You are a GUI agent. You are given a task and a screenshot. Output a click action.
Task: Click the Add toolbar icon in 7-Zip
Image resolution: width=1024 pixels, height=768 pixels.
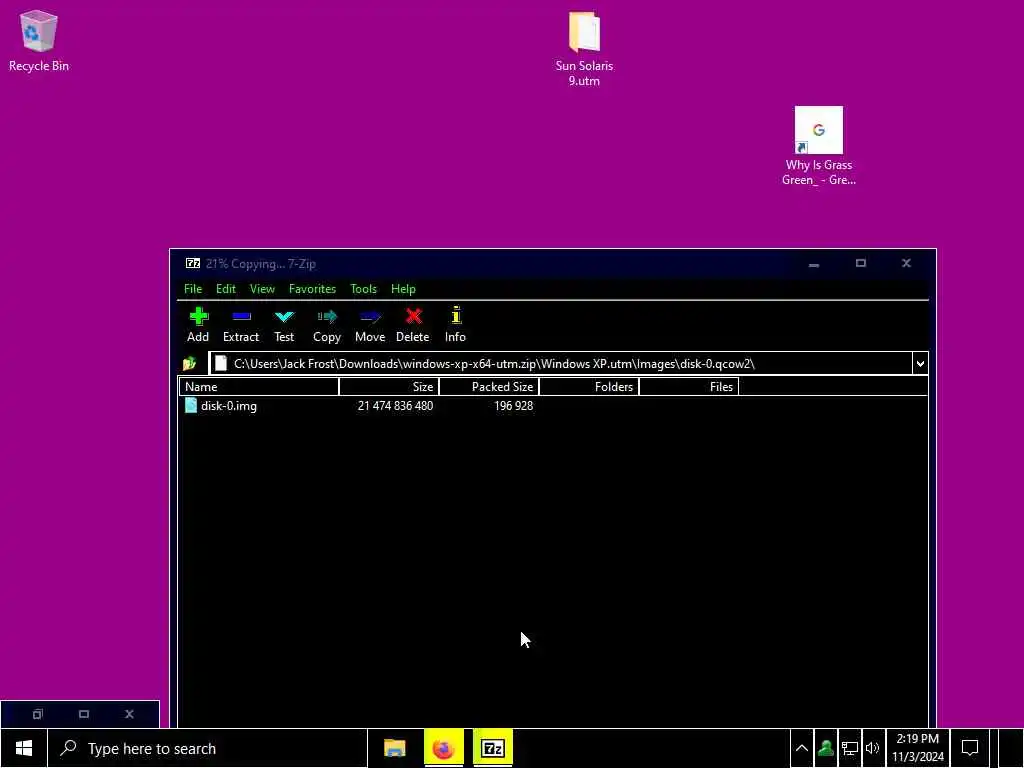[199, 317]
